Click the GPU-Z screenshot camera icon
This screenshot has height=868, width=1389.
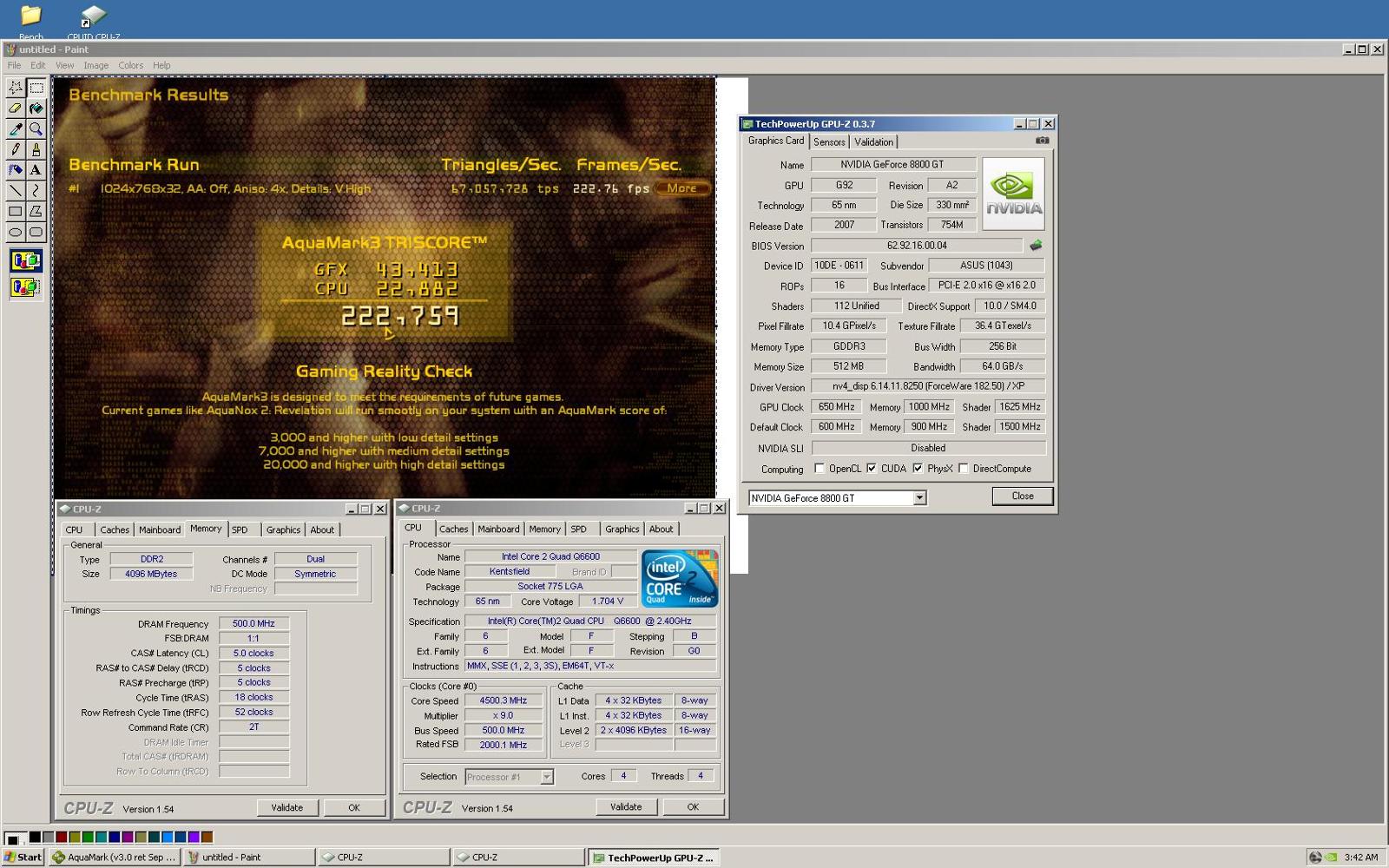(x=1042, y=141)
